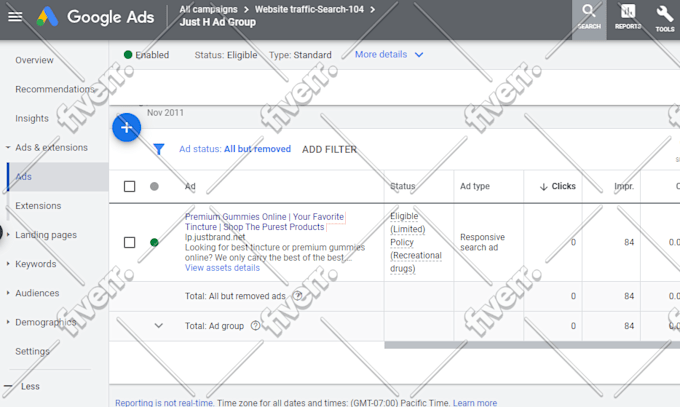Sort by the Ad column header
Screen dimensions: 680x407
pyautogui.click(x=190, y=187)
